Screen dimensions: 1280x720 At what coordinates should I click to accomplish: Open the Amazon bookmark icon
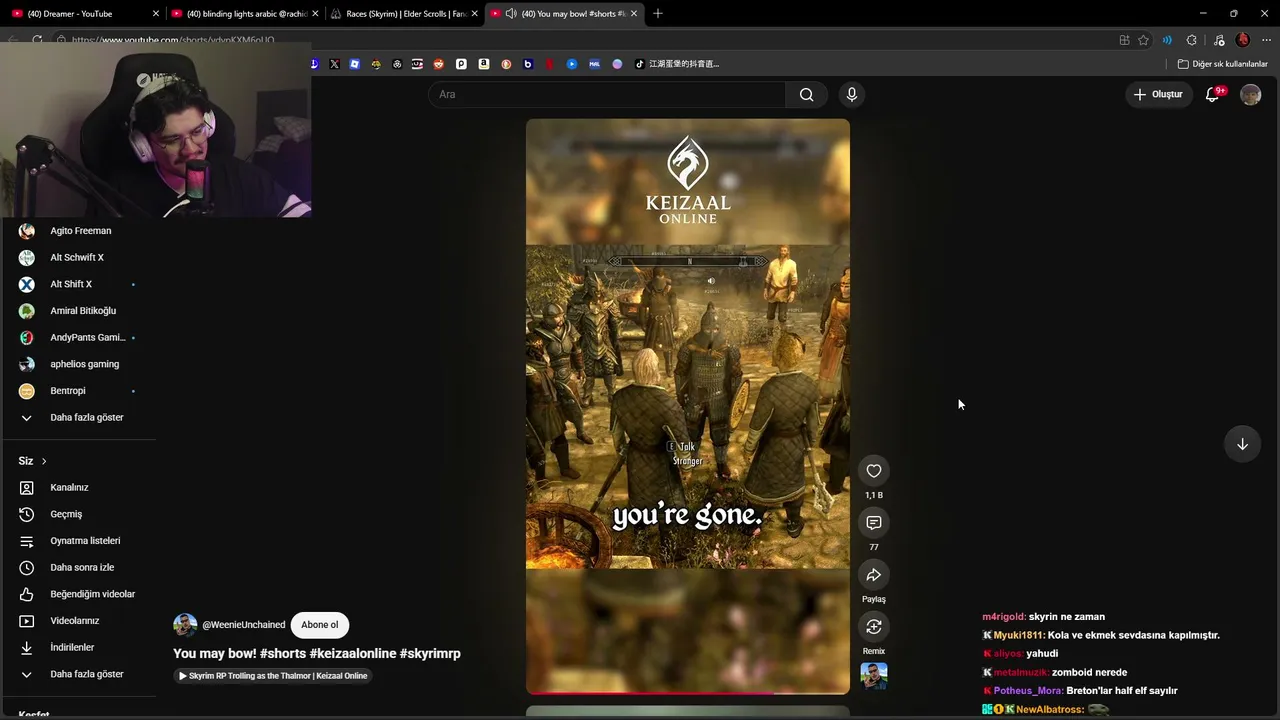tap(484, 64)
